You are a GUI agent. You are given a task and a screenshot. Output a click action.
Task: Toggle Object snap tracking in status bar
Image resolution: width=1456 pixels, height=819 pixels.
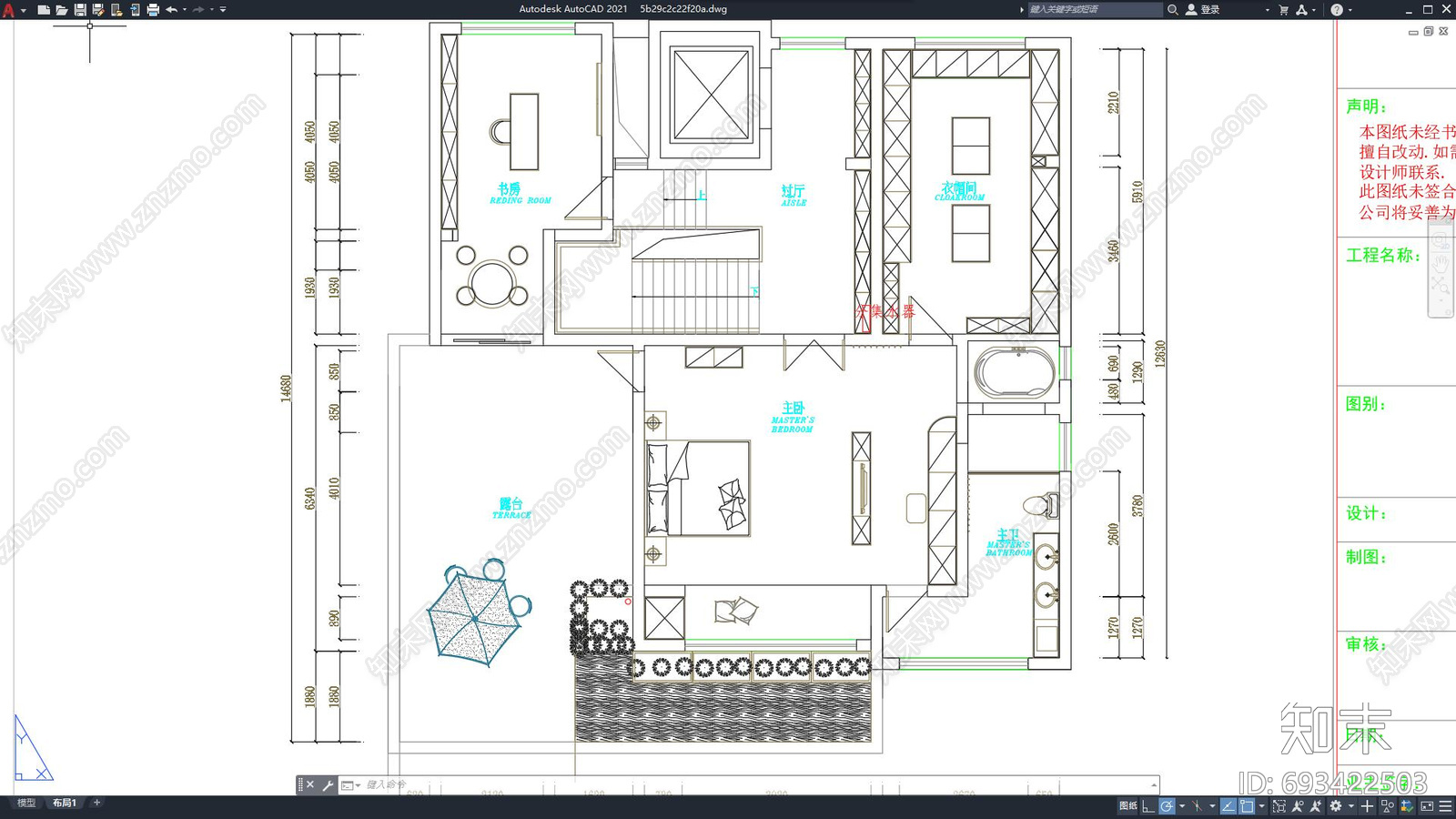point(1228,806)
